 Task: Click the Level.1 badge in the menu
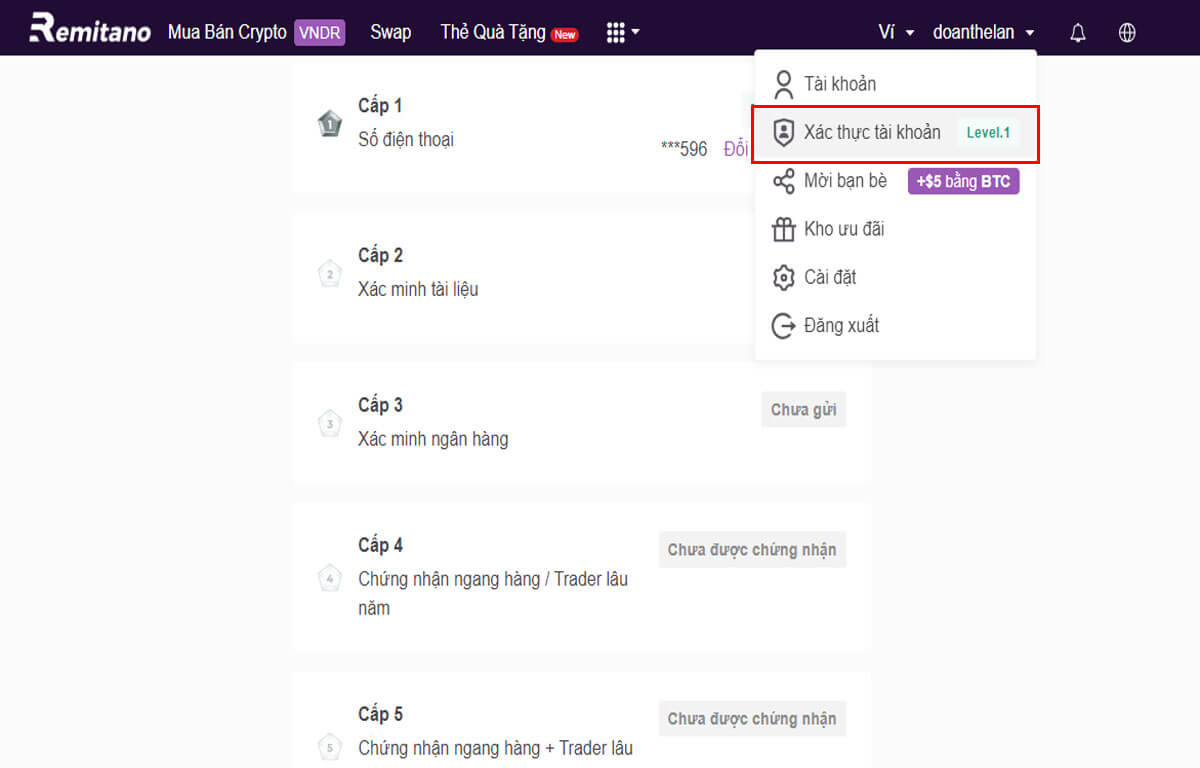988,132
